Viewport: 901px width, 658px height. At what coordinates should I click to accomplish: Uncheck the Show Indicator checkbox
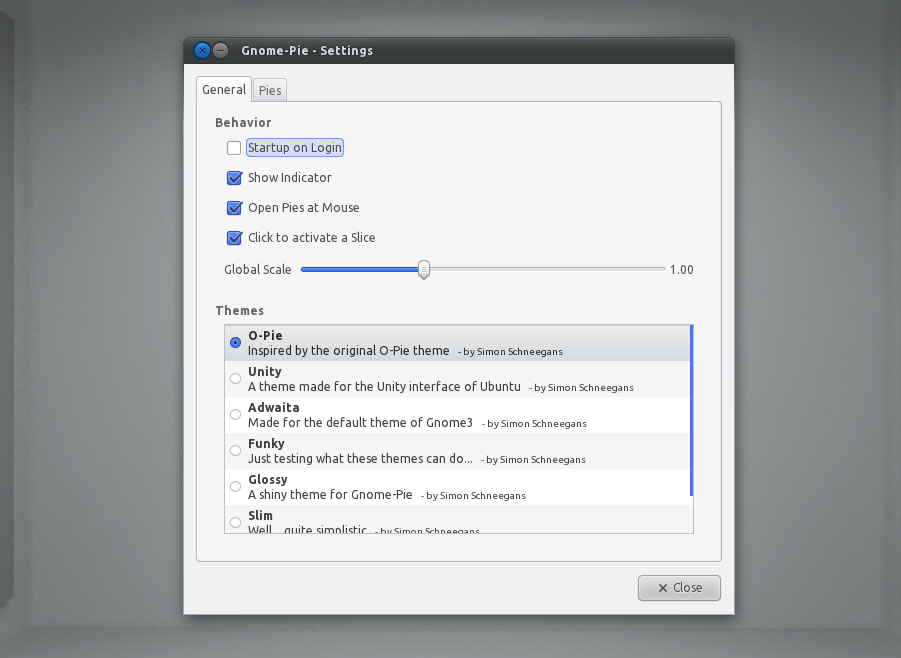tap(234, 178)
